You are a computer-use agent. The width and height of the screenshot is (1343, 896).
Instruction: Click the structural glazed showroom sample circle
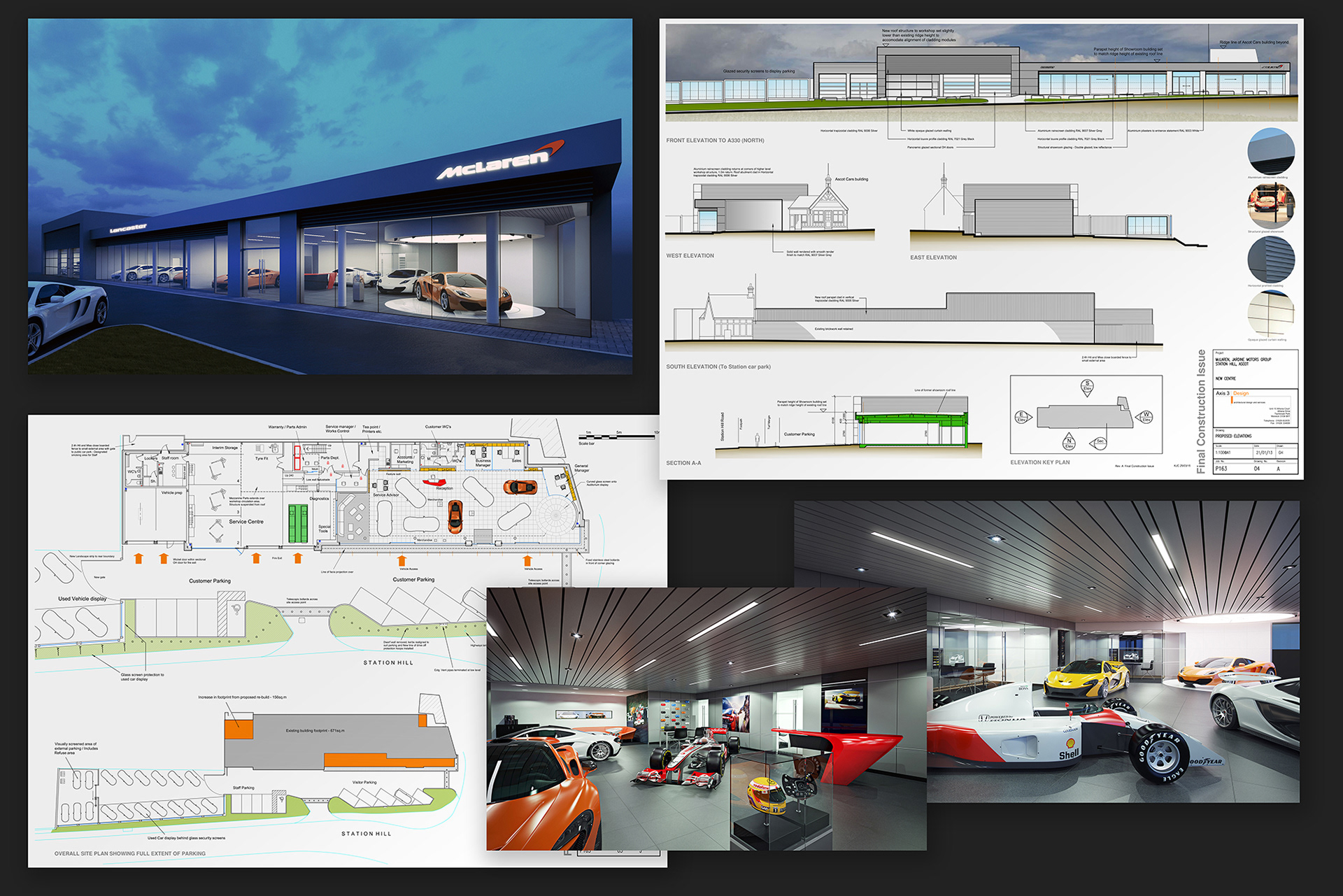(1271, 206)
